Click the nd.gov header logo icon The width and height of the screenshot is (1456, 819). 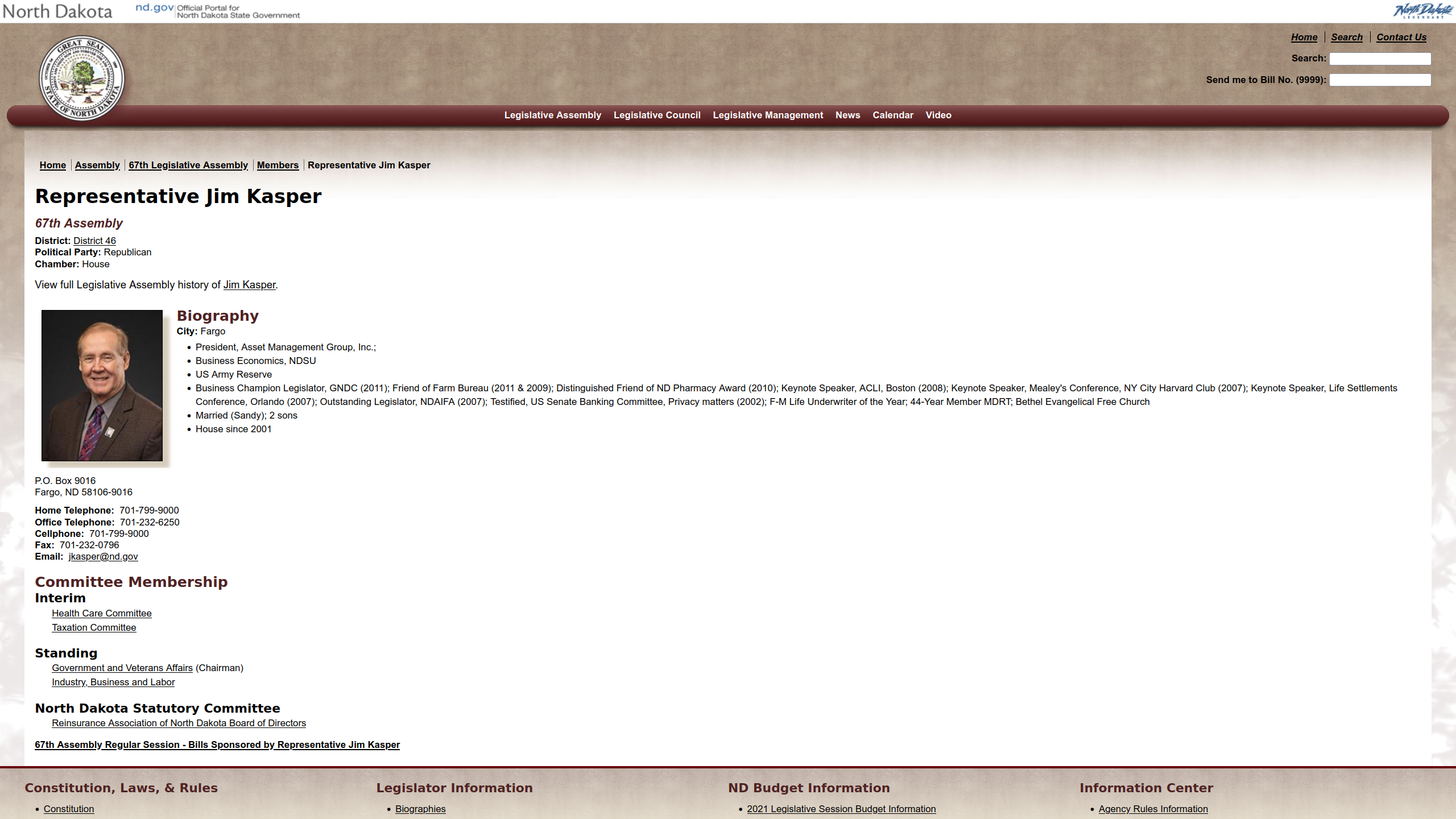click(154, 10)
